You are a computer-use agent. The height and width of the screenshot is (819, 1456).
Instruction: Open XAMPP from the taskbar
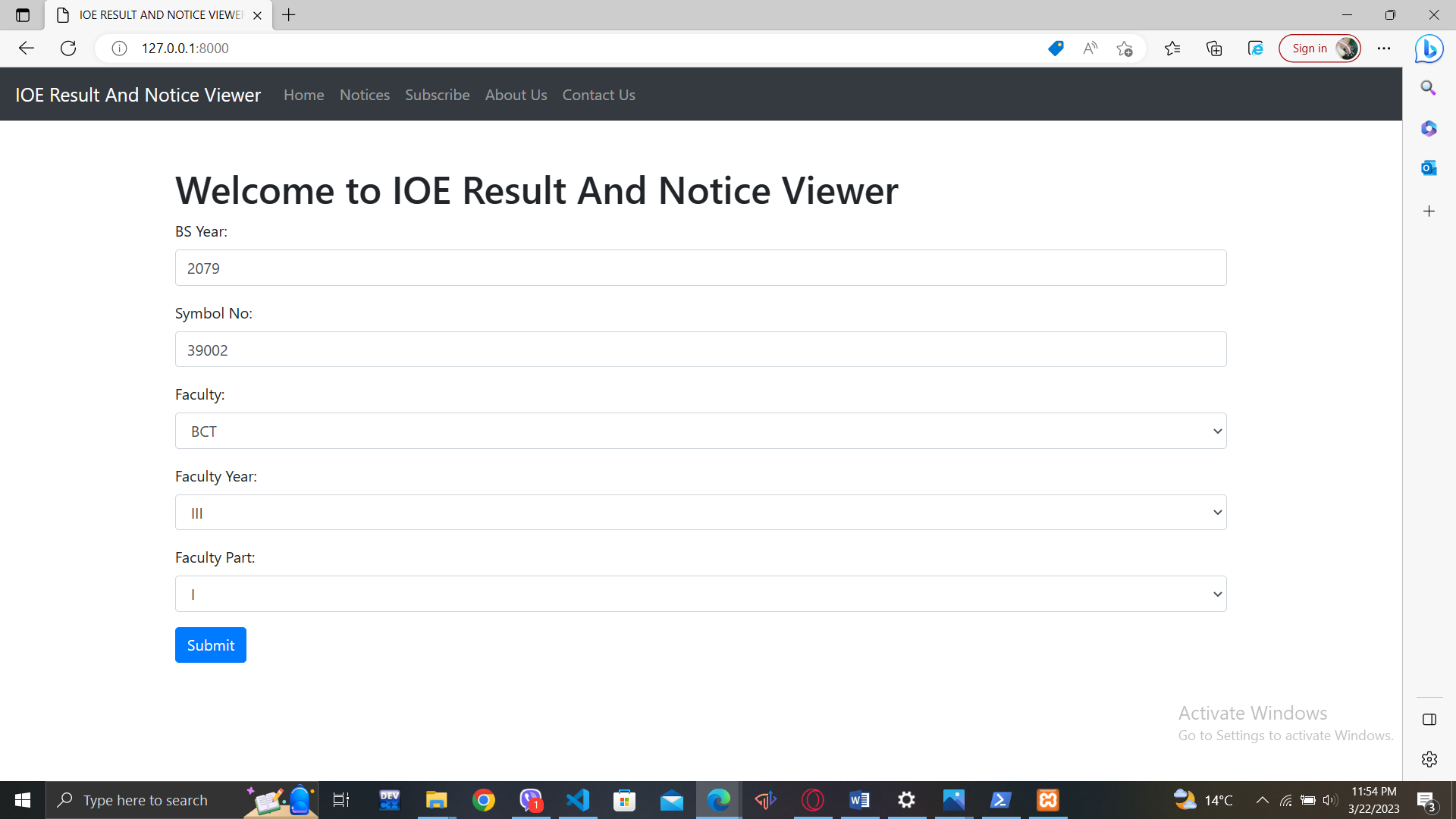point(1048,800)
